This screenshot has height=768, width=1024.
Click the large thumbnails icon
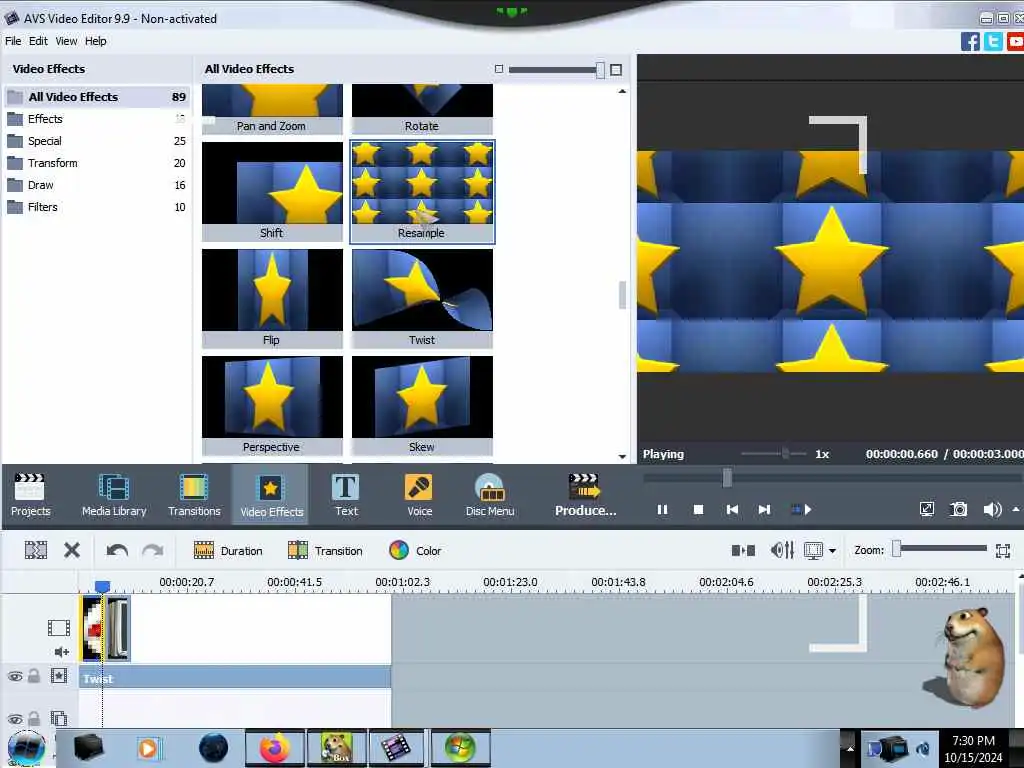click(x=616, y=69)
